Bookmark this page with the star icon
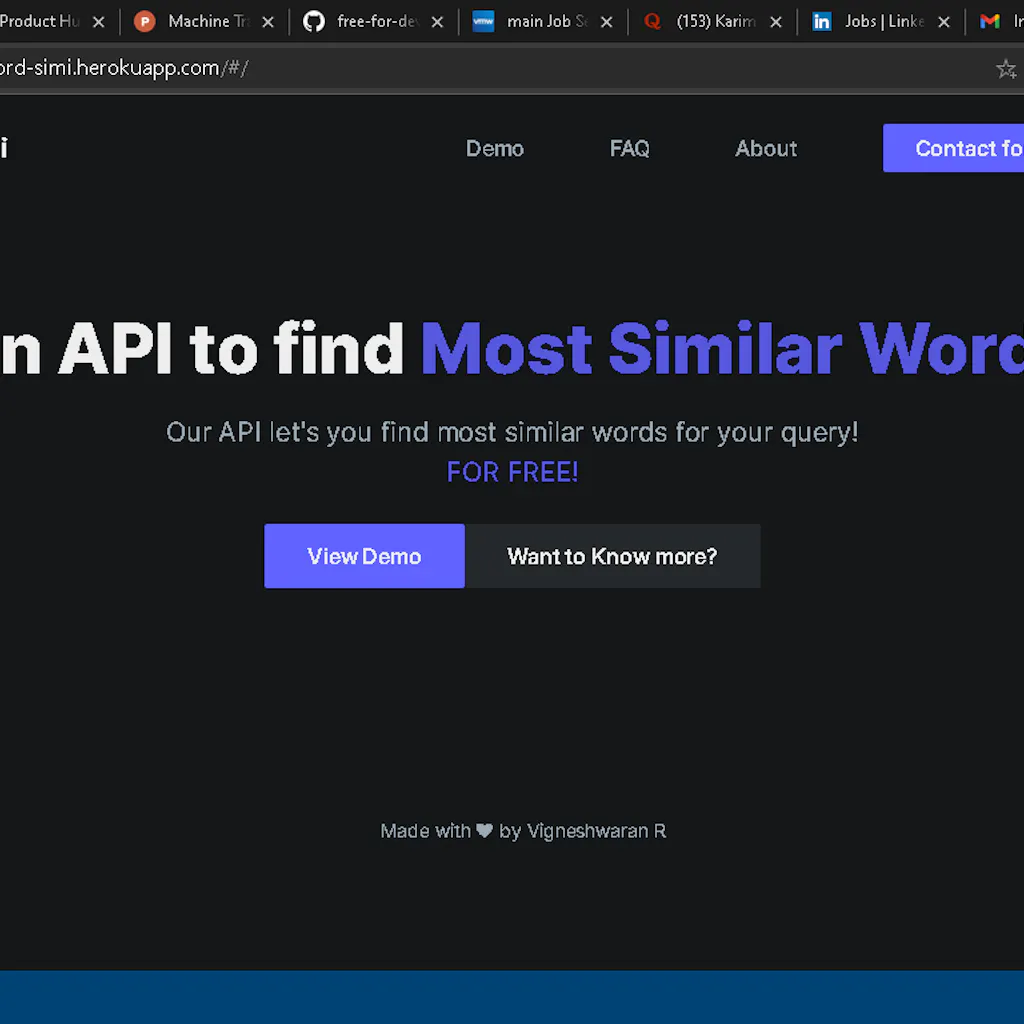This screenshot has height=1024, width=1024. [x=1005, y=68]
